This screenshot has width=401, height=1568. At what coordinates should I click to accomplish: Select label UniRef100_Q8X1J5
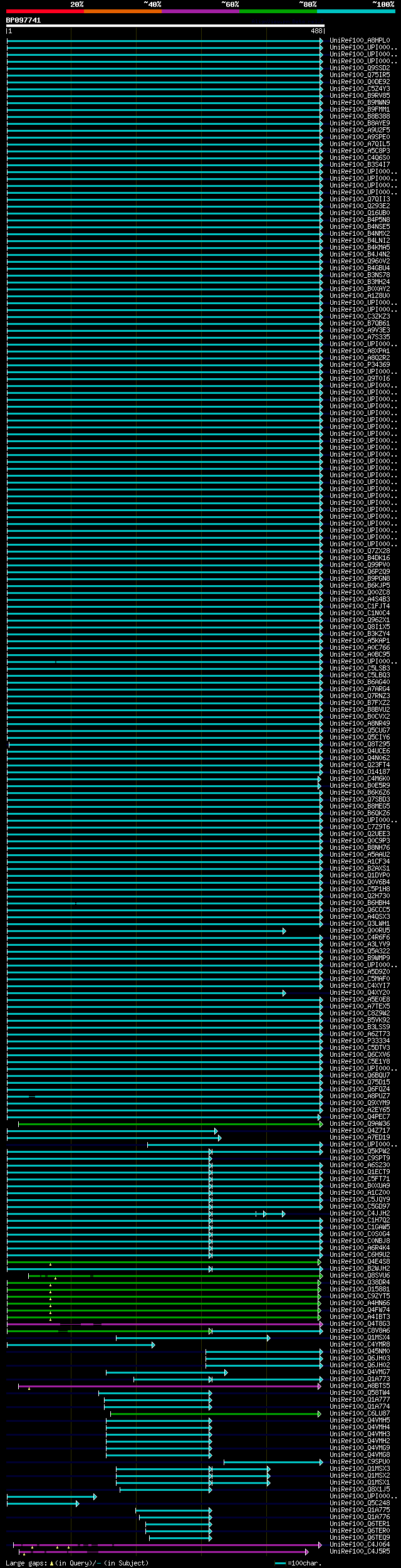pyautogui.click(x=360, y=1490)
